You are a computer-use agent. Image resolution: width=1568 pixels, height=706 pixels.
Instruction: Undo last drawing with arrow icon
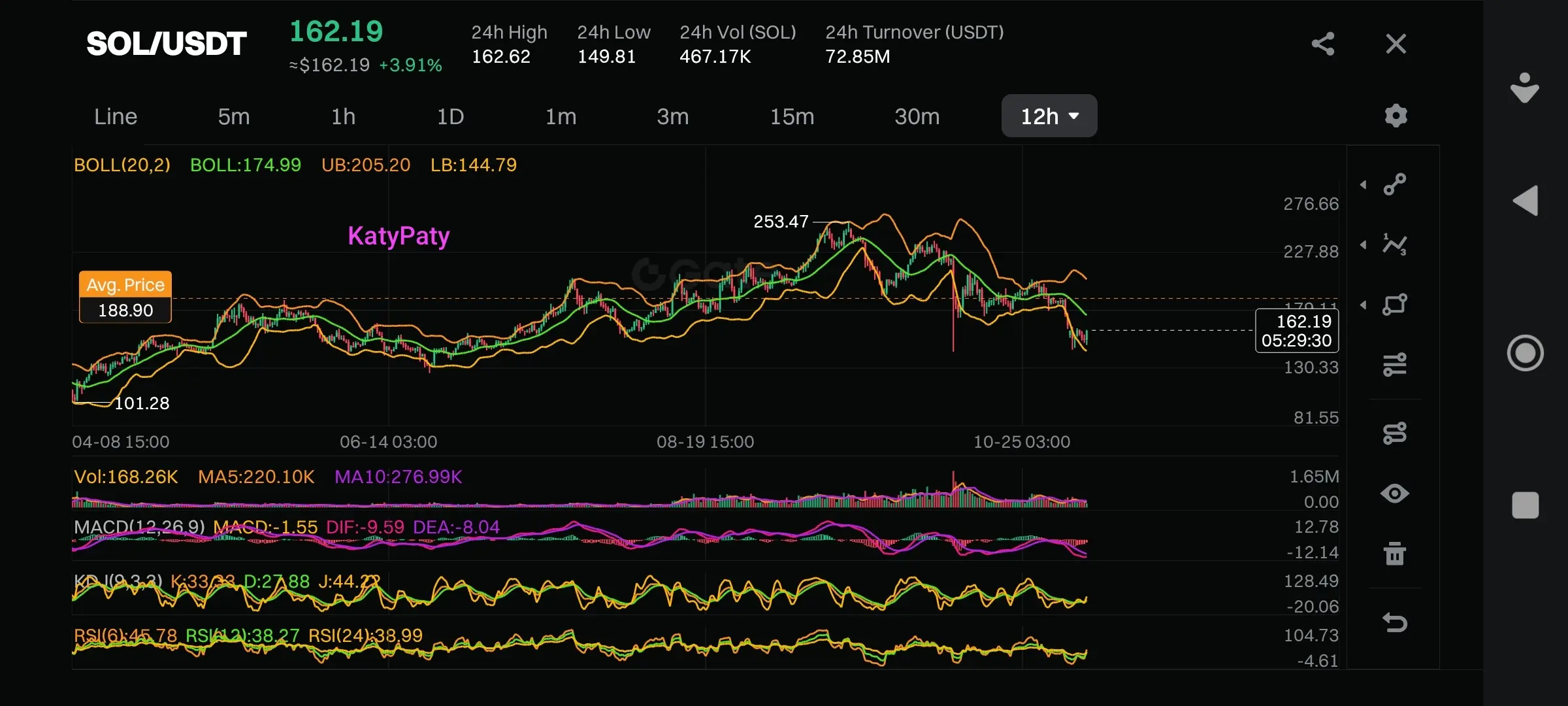pyautogui.click(x=1395, y=622)
